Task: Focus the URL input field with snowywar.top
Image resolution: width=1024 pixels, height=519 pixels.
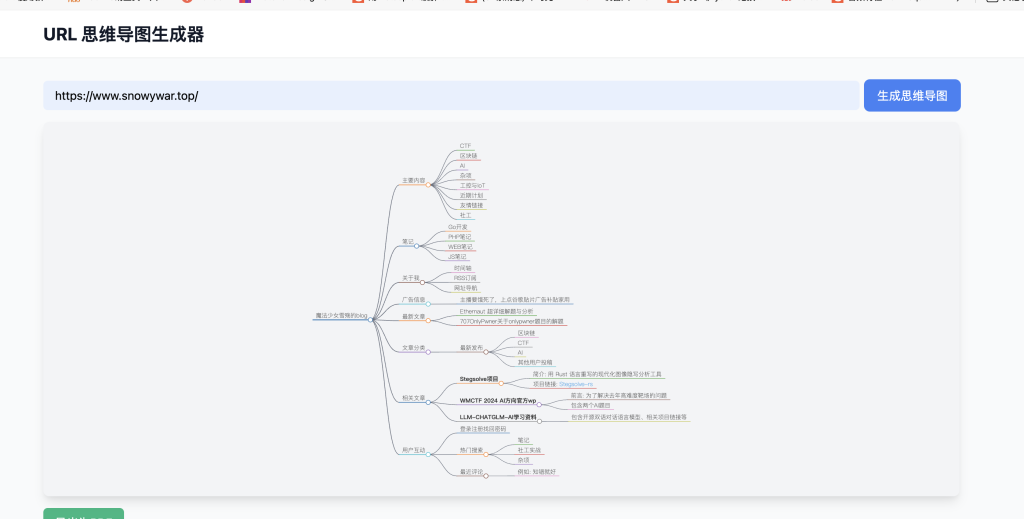Action: tap(451, 95)
